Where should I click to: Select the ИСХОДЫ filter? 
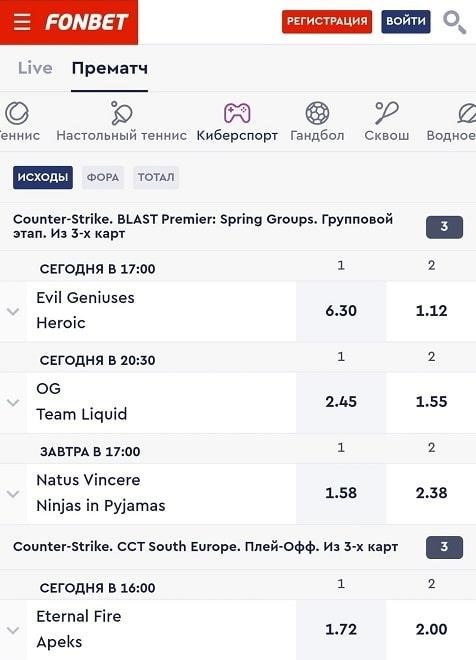pos(43,177)
